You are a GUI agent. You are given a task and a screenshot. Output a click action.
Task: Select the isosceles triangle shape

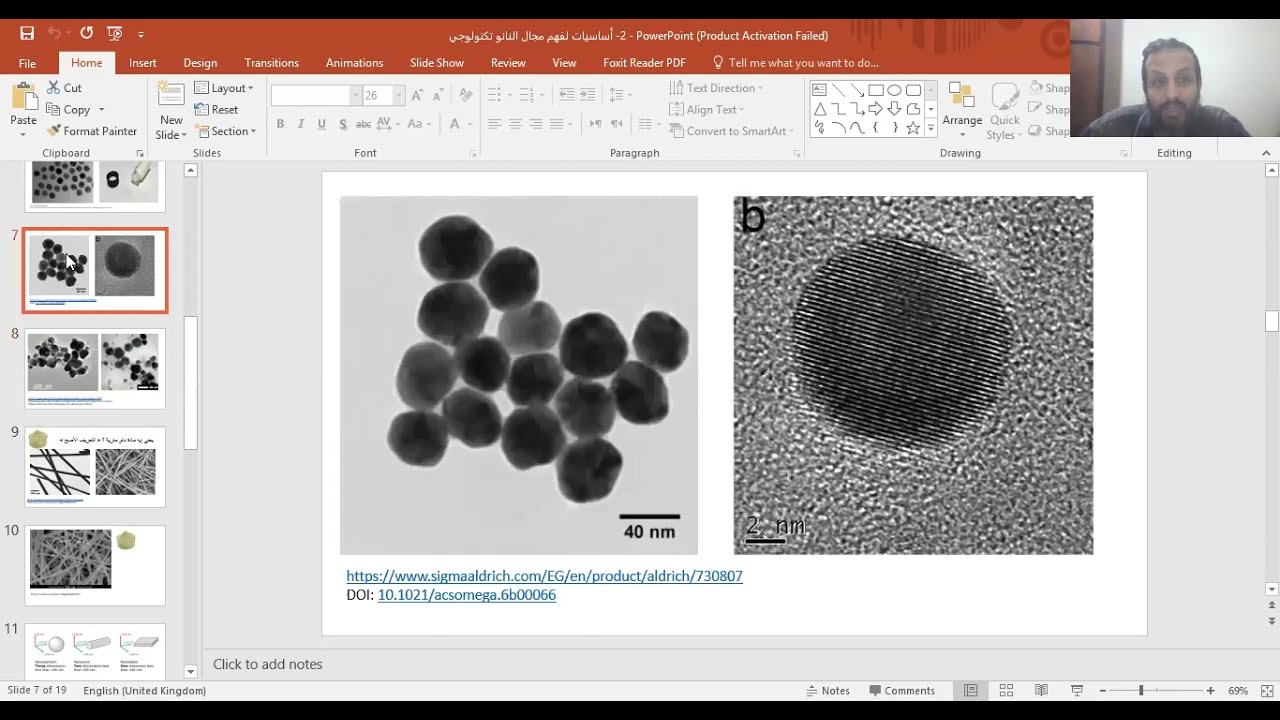click(820, 109)
